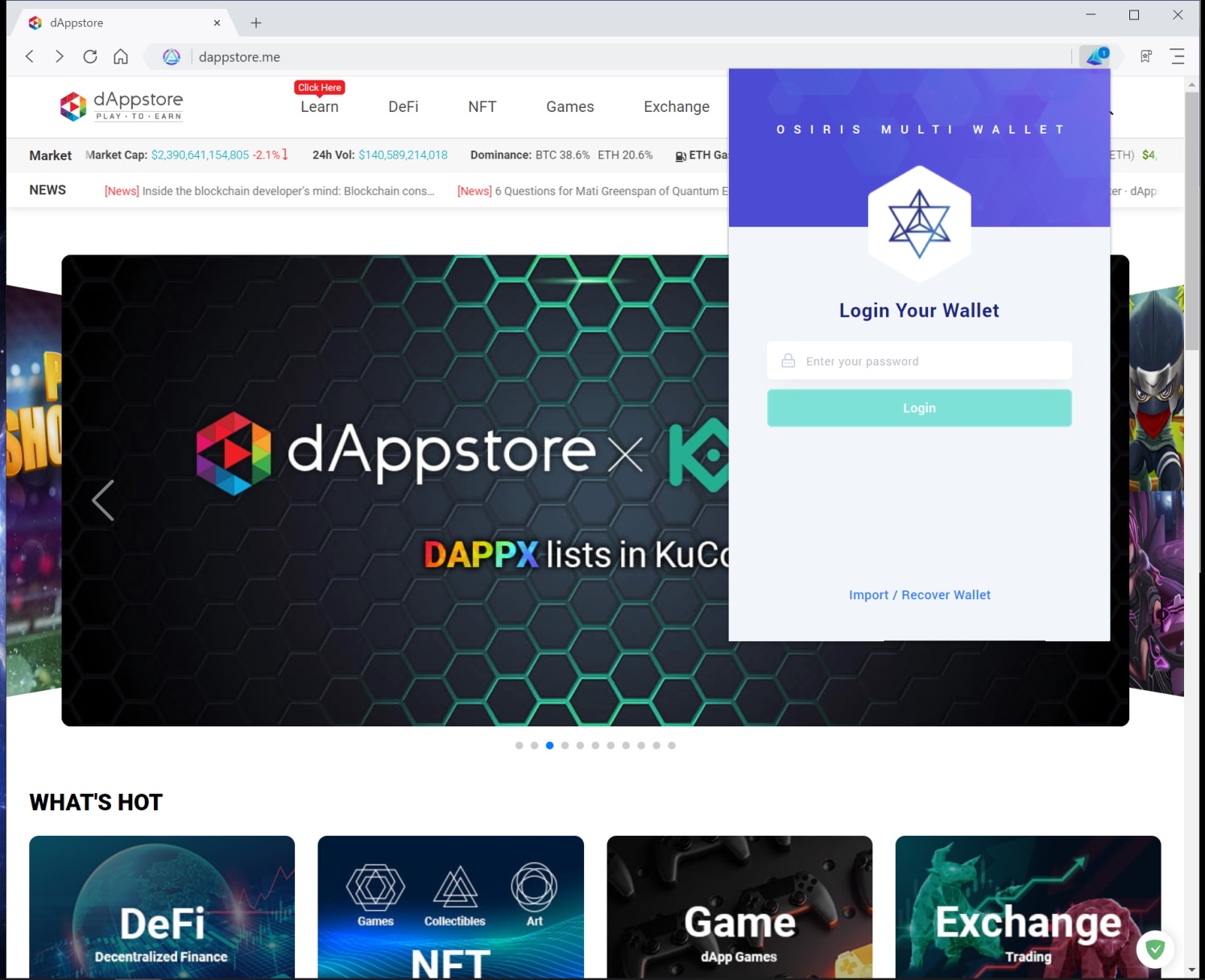Viewport: 1205px width, 980px height.
Task: Go forward in browser history
Action: pyautogui.click(x=60, y=56)
